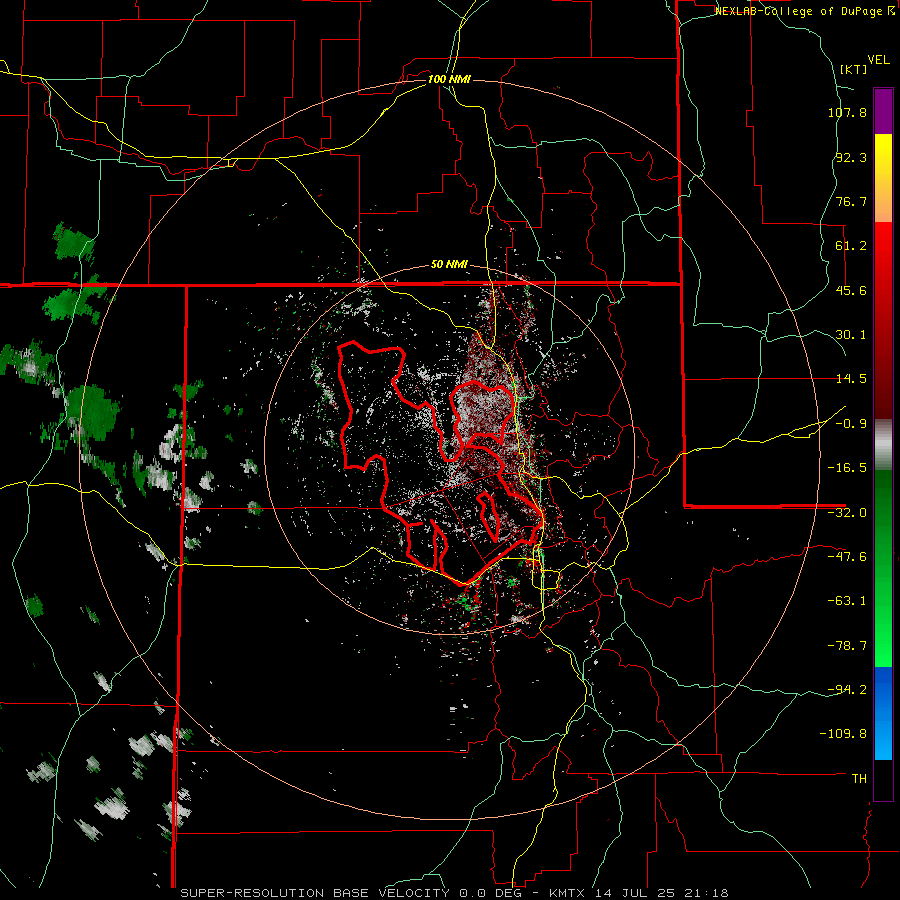The image size is (900, 900).
Task: Click the 30.1 velocity scale value
Action: pos(851,335)
